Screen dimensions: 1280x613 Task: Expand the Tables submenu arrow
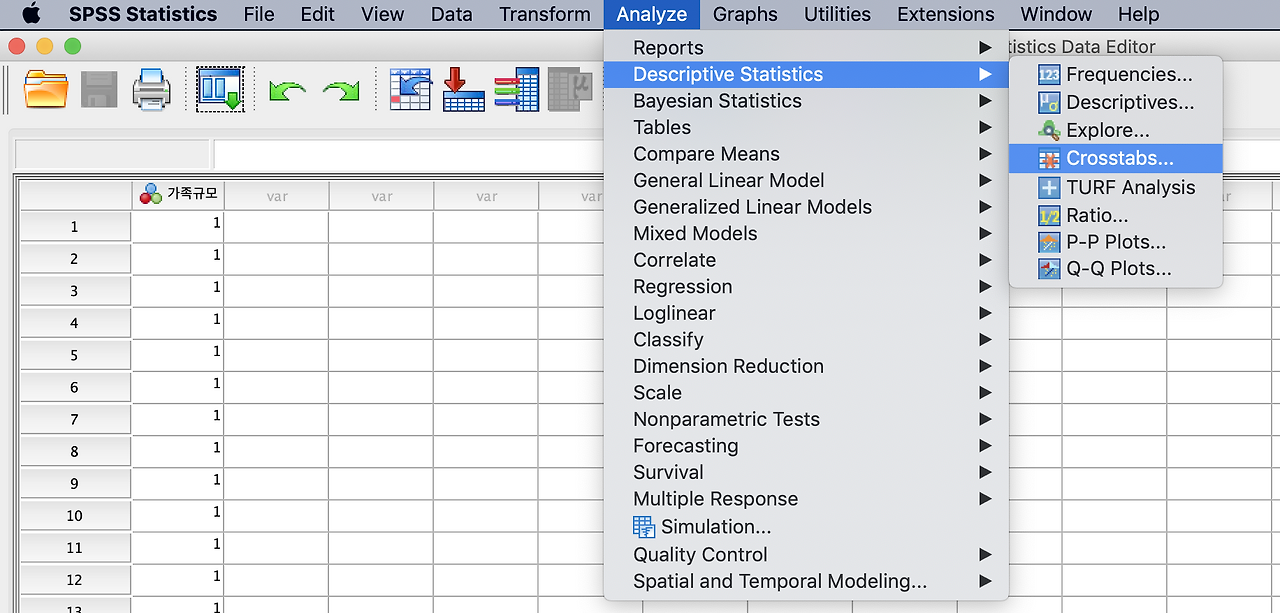985,127
